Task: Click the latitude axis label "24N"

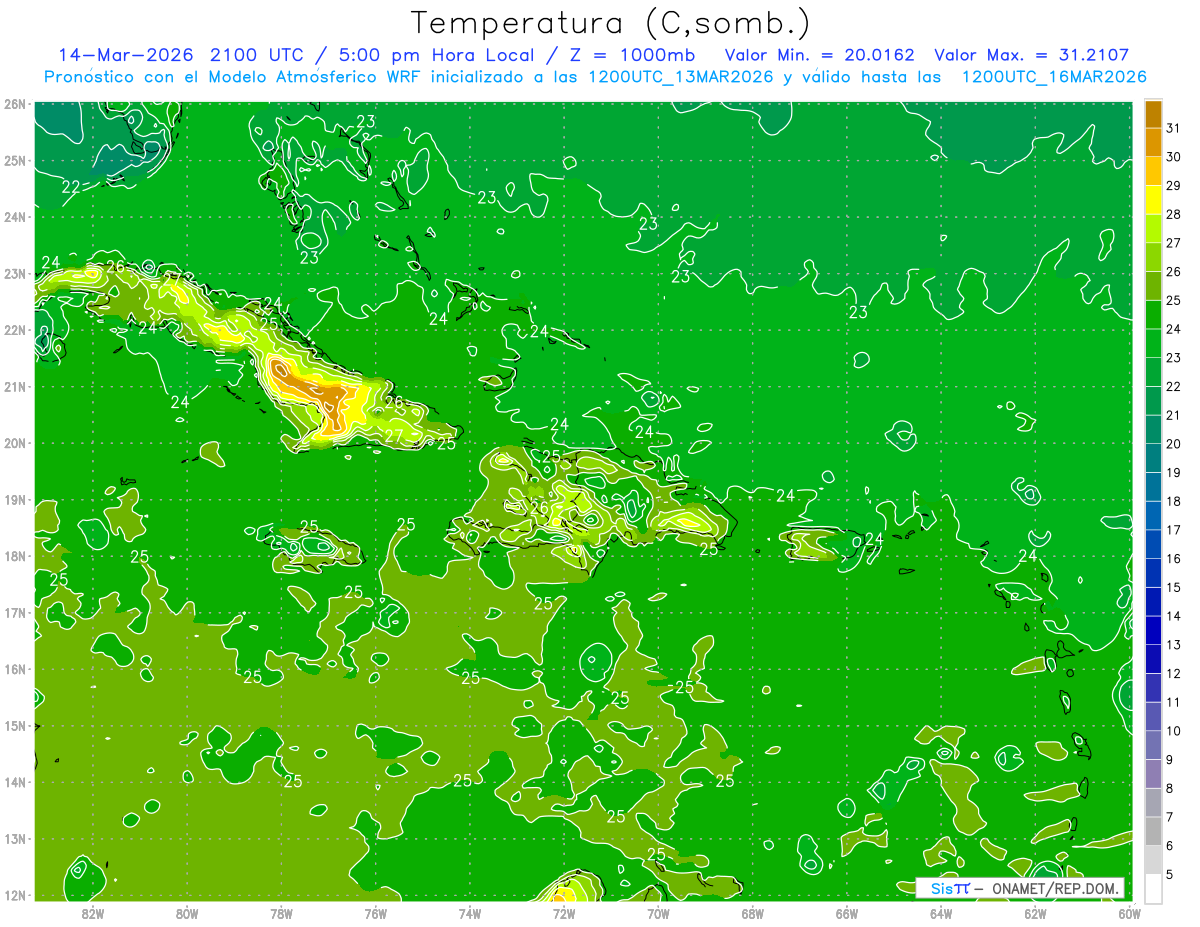Action: pyautogui.click(x=14, y=217)
